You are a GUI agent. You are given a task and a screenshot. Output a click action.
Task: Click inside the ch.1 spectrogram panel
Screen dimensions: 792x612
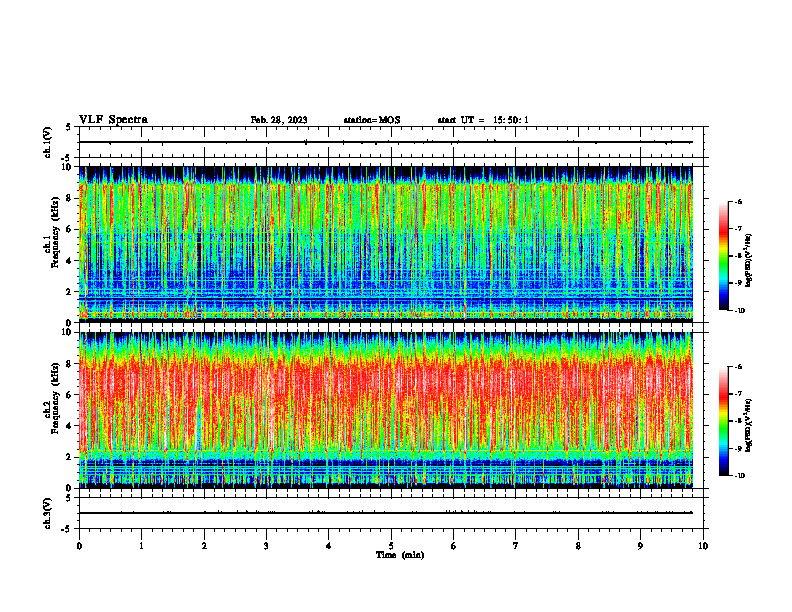(x=386, y=244)
